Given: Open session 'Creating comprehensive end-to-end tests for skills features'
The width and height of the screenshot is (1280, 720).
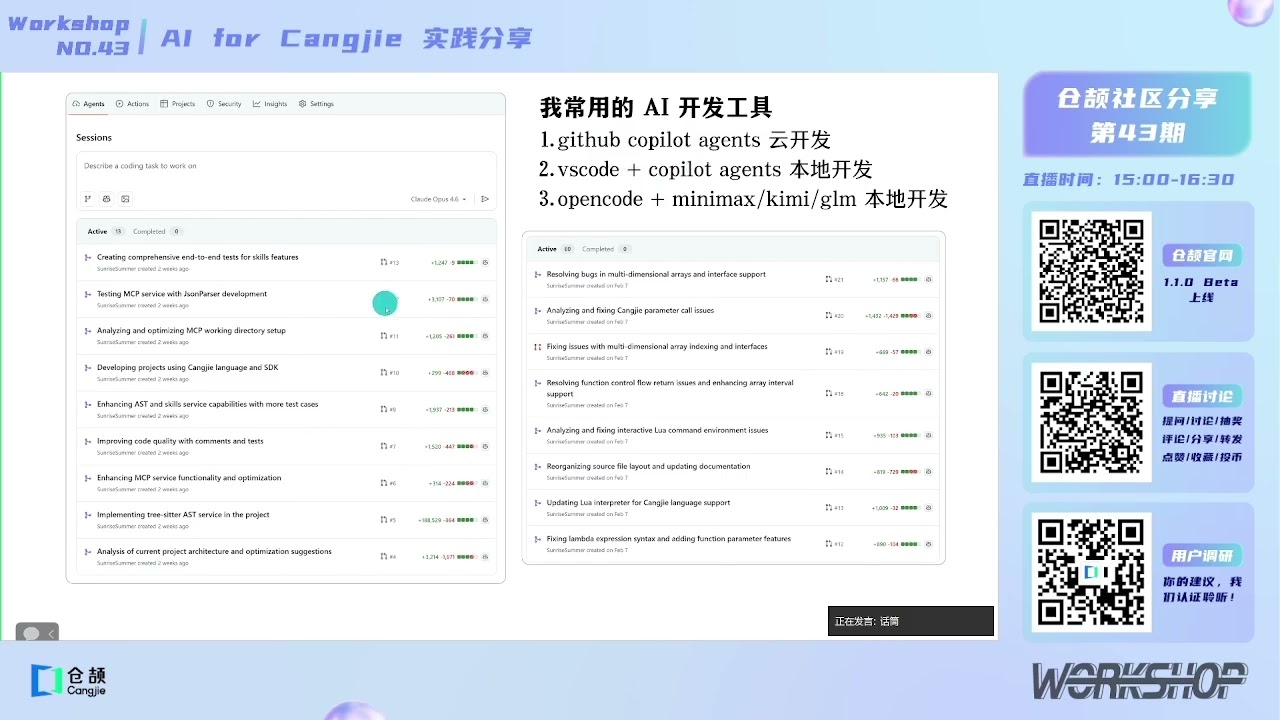Looking at the screenshot, I should point(197,257).
